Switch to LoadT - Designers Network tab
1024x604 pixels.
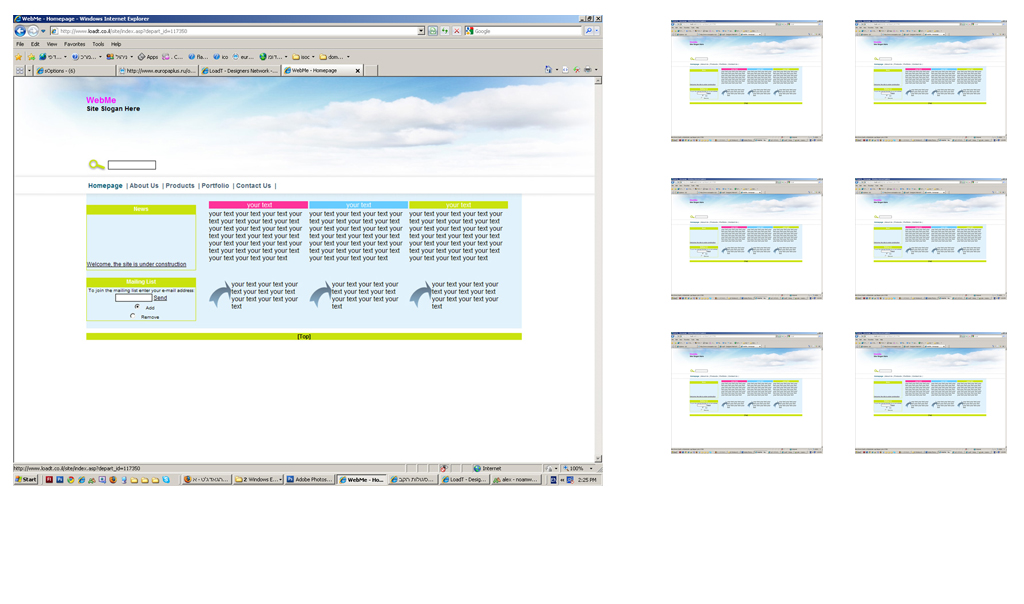[240, 71]
